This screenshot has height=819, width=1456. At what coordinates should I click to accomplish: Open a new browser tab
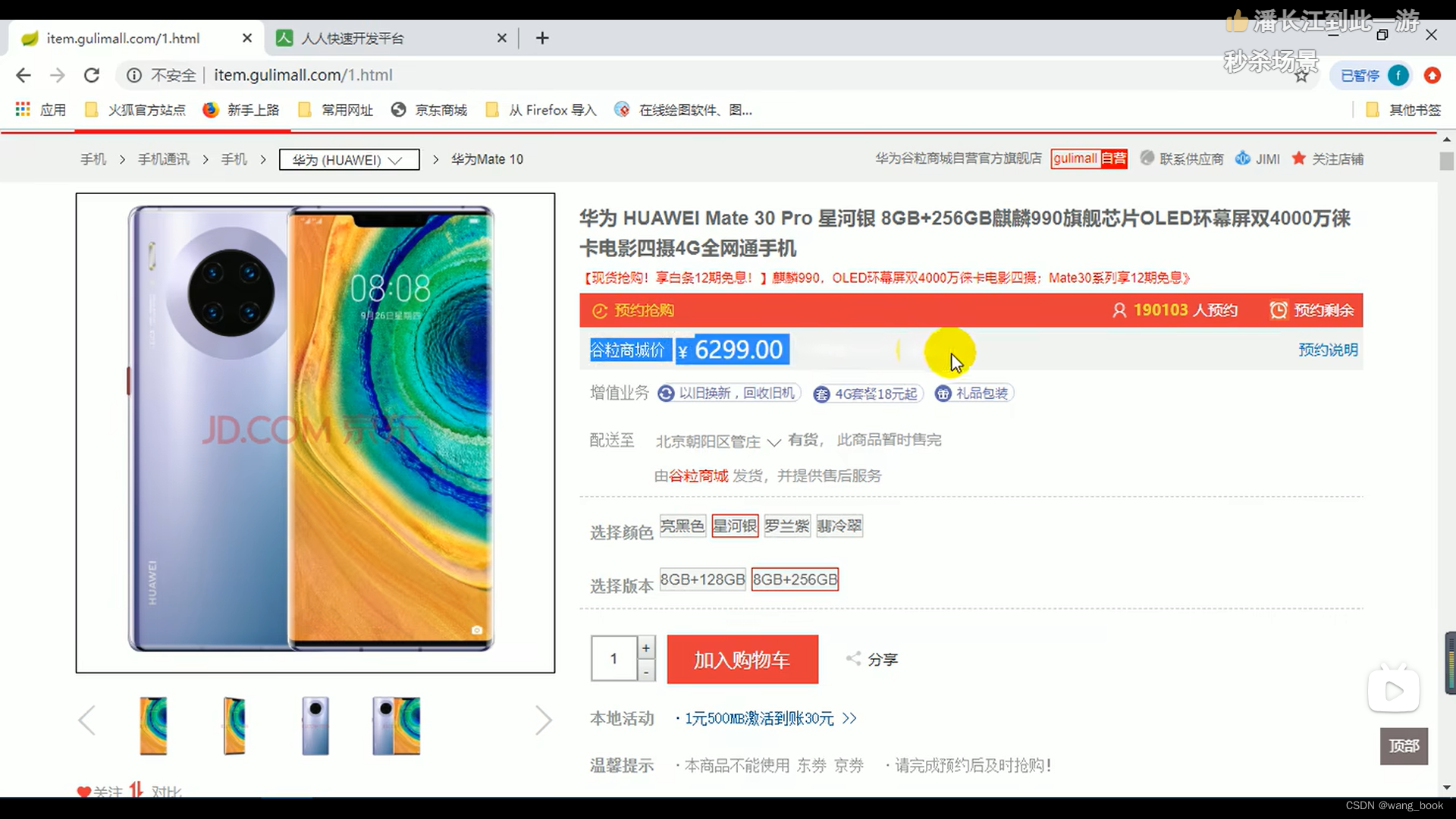coord(542,38)
